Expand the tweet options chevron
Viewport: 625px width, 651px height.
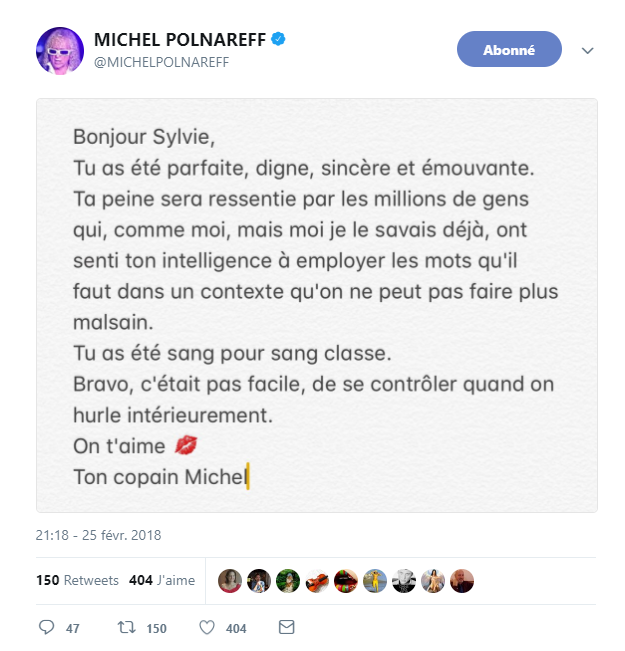click(x=588, y=50)
